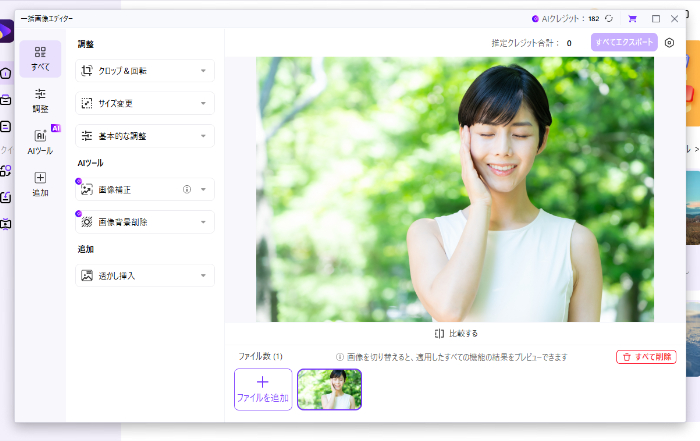Close the image editor window
The image size is (700, 441).
(675, 19)
